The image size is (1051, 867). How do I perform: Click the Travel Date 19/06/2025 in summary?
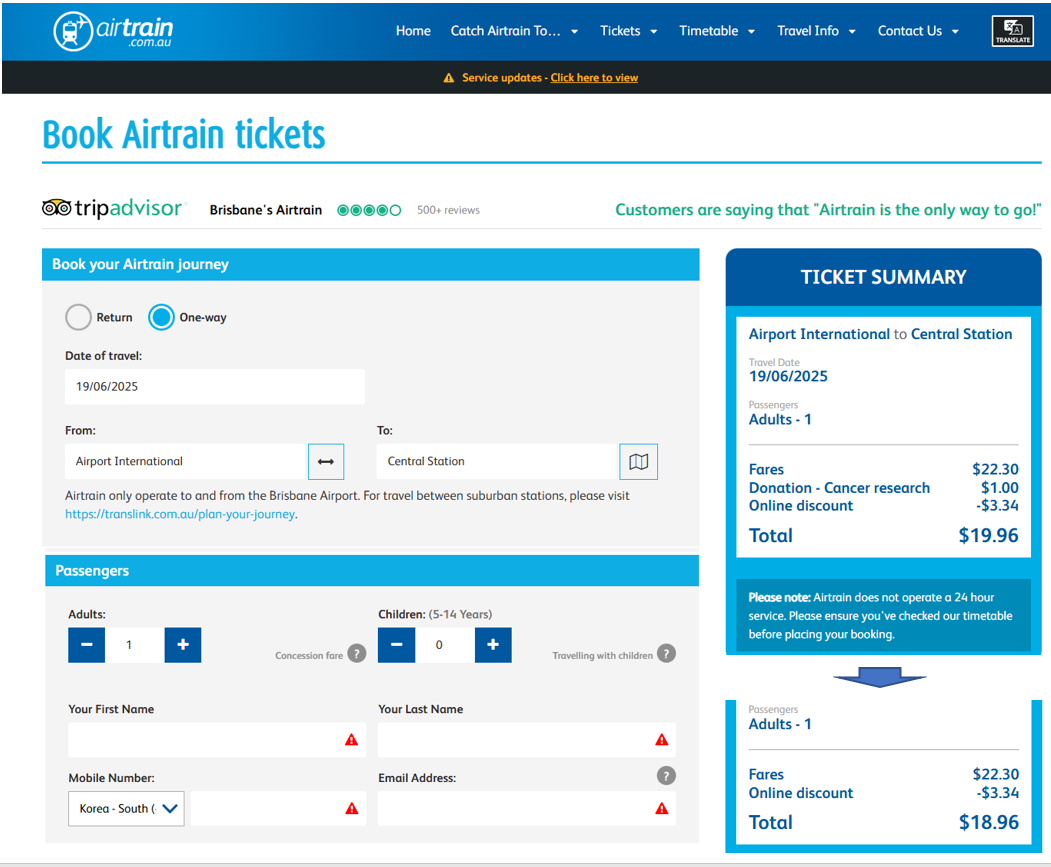point(788,376)
